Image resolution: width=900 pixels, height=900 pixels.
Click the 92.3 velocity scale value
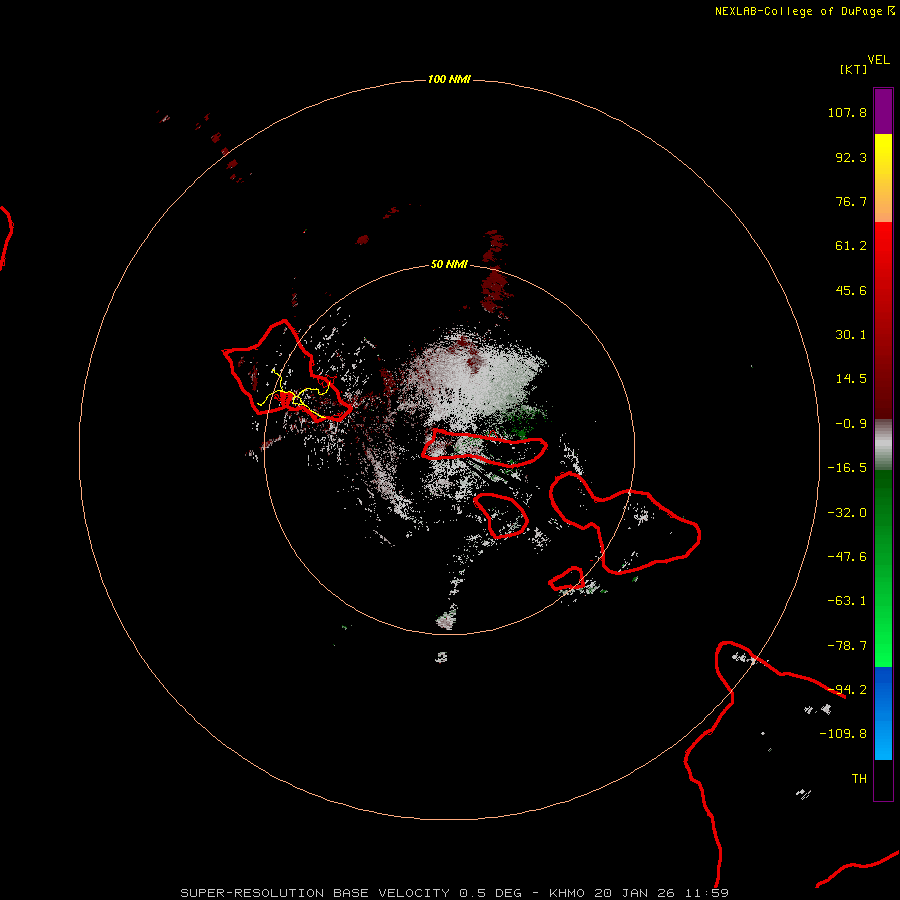pyautogui.click(x=851, y=157)
